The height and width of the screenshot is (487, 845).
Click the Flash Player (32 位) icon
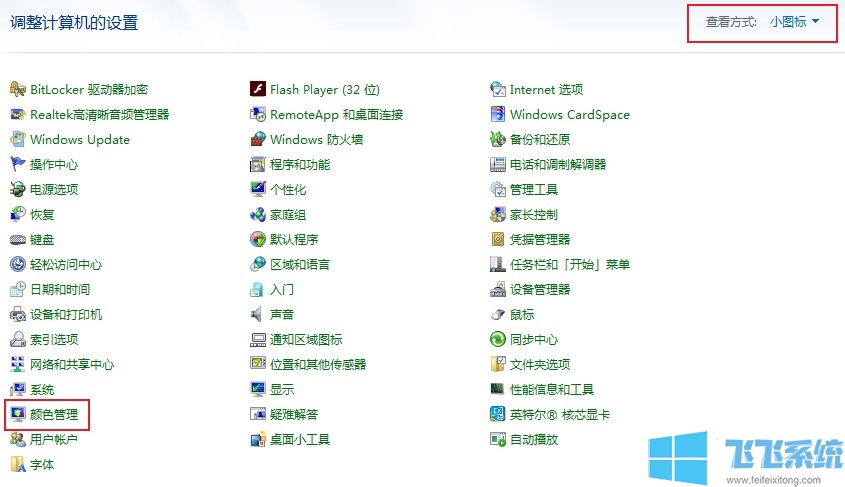pyautogui.click(x=258, y=90)
